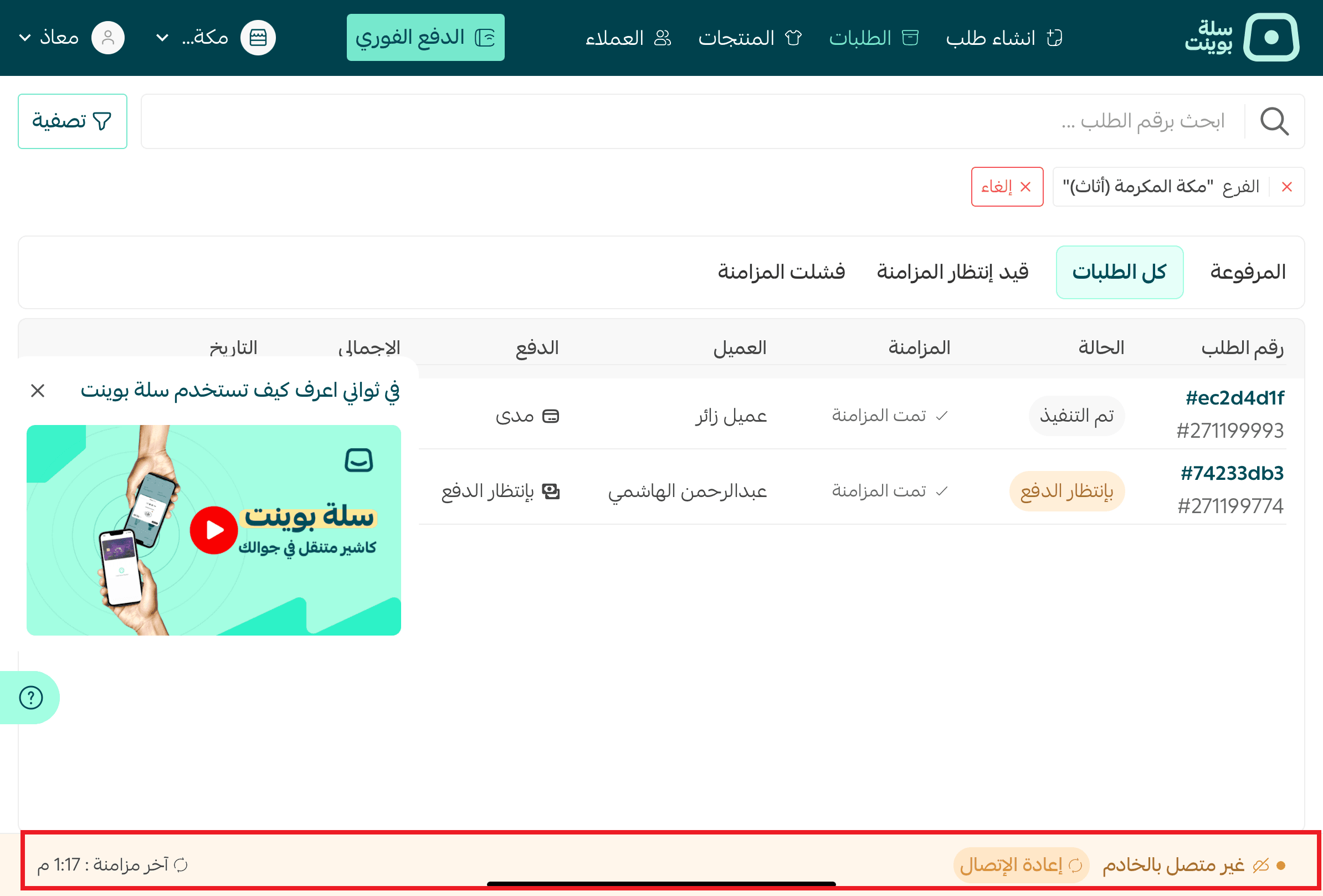Click the search magnifier icon
Image resolution: width=1323 pixels, height=896 pixels.
pos(1274,121)
